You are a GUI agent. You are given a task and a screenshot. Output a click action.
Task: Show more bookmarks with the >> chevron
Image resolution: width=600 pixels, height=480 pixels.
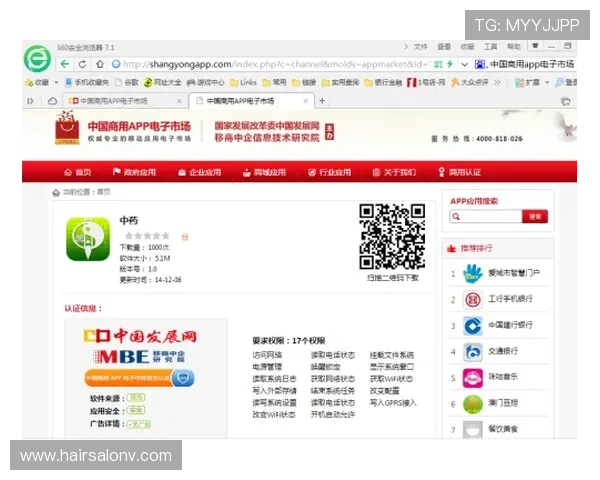coord(497,82)
